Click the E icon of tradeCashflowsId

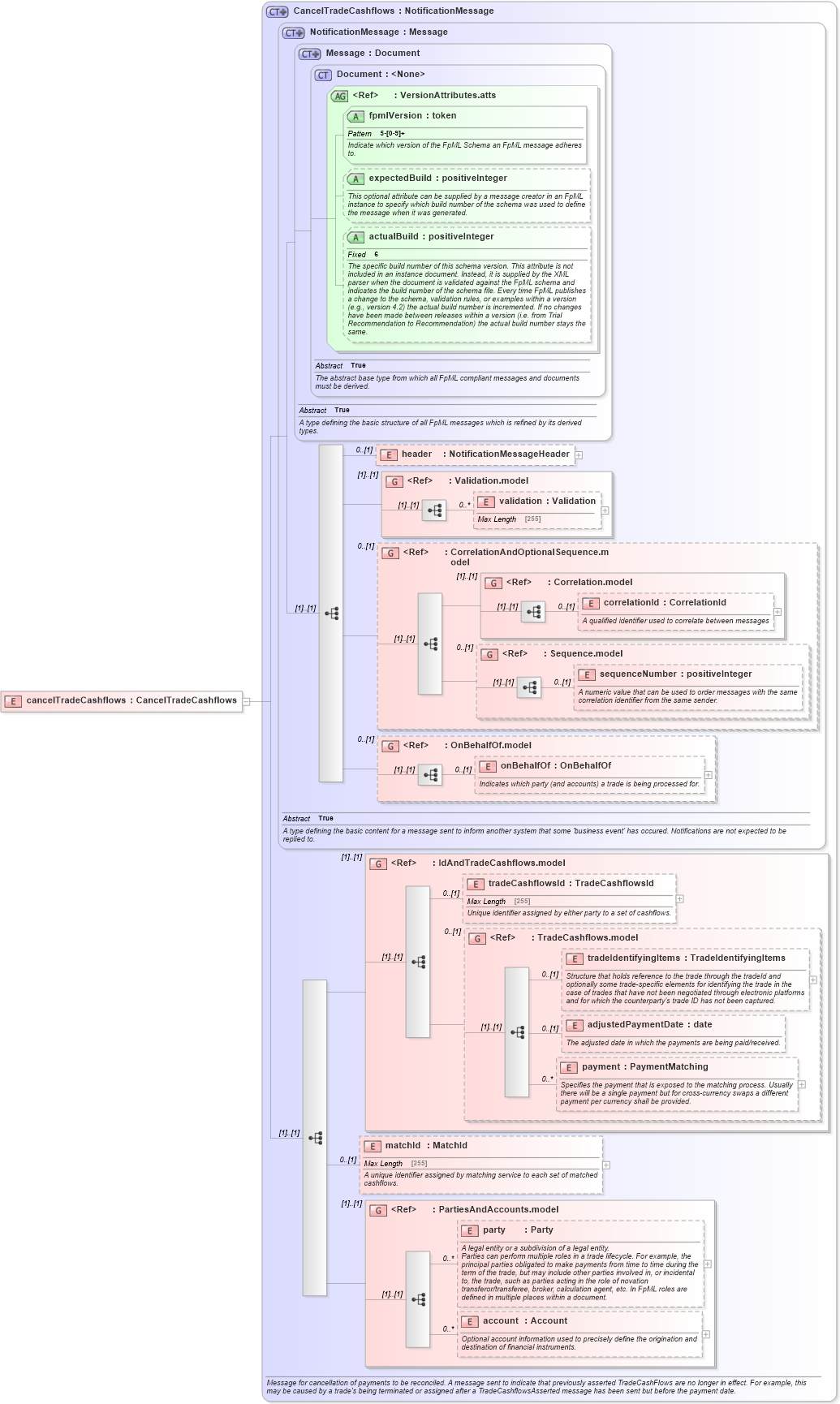[x=475, y=884]
